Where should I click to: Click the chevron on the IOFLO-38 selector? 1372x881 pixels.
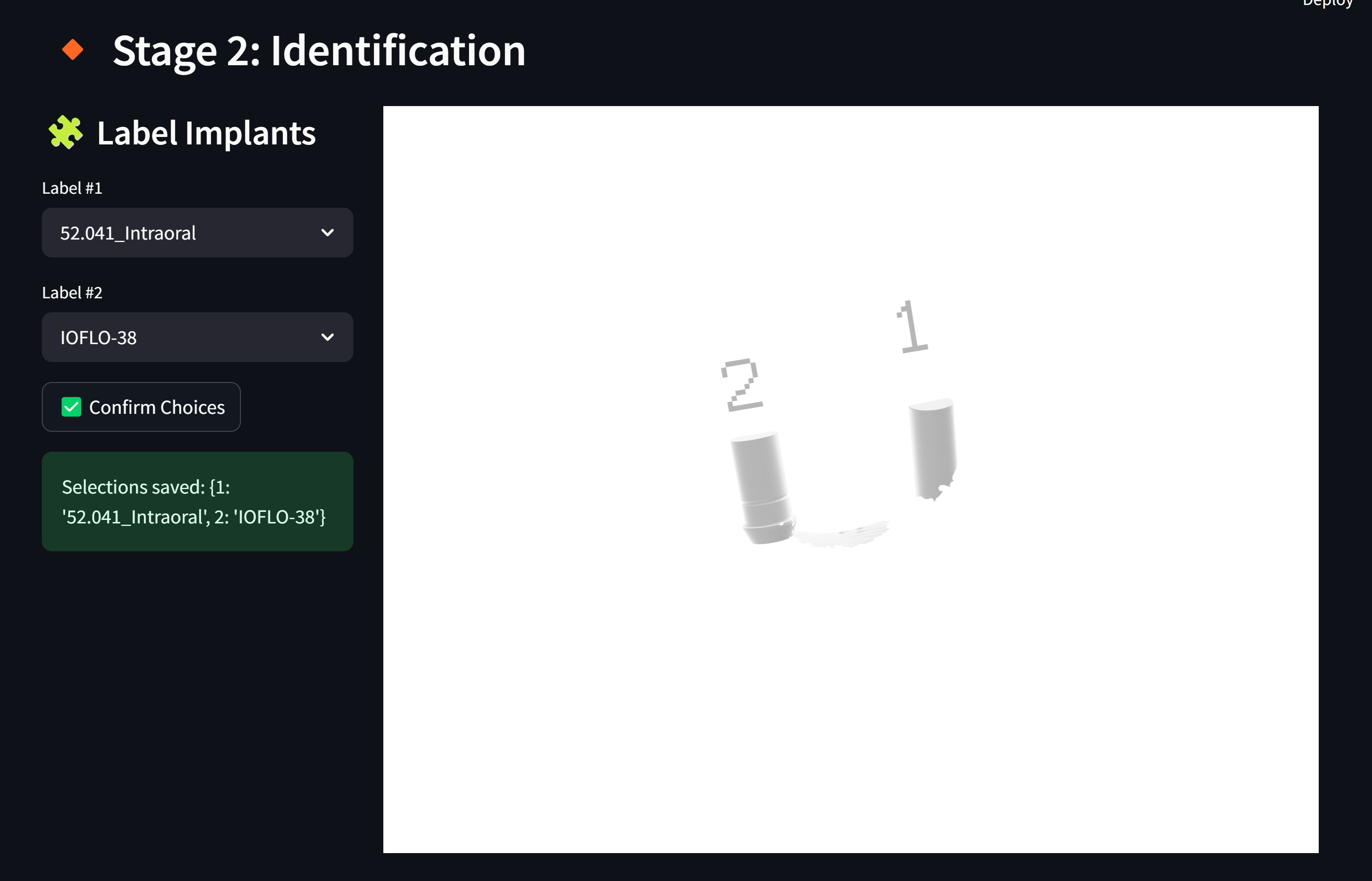[327, 337]
